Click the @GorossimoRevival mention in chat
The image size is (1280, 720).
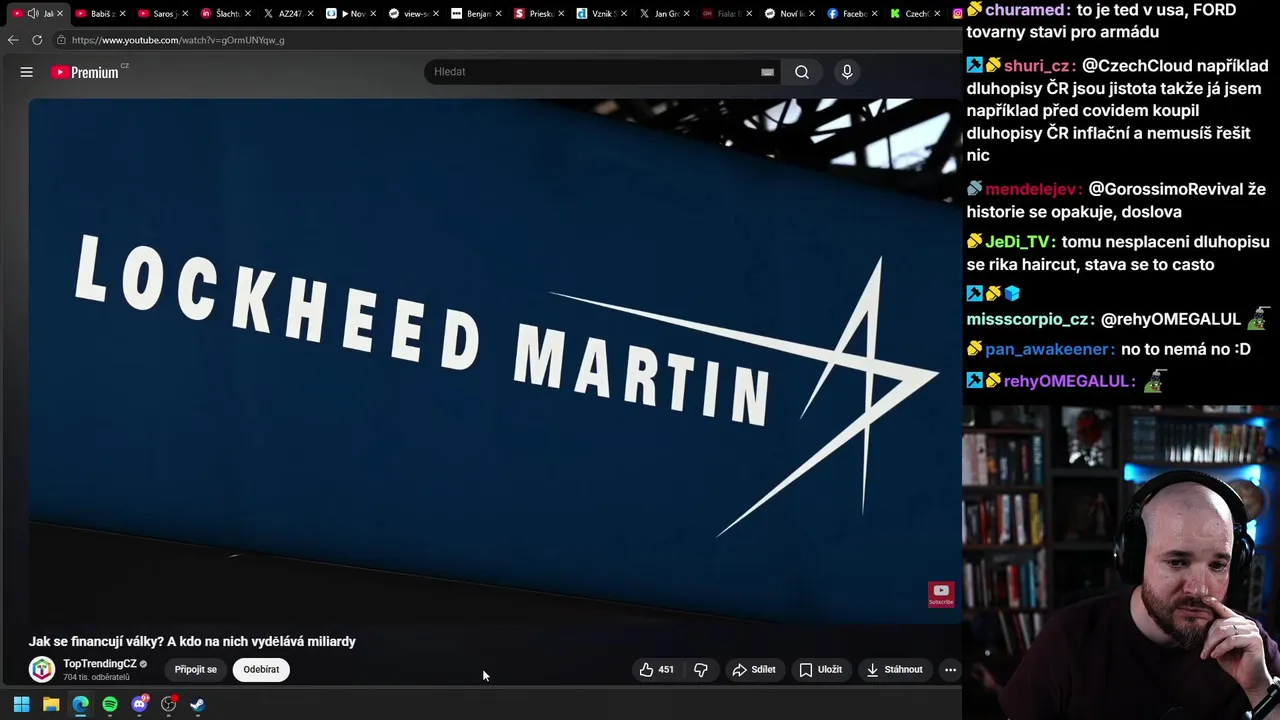1165,189
